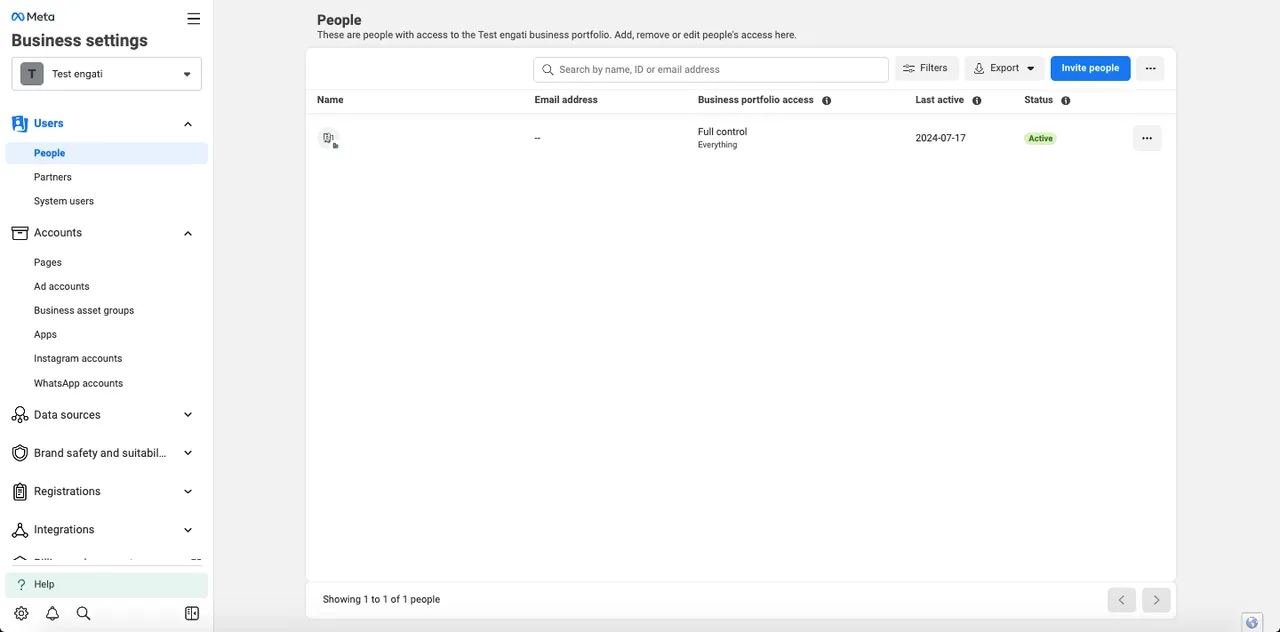The image size is (1280, 632).
Task: Open the WhatsApp accounts page
Action: (78, 383)
